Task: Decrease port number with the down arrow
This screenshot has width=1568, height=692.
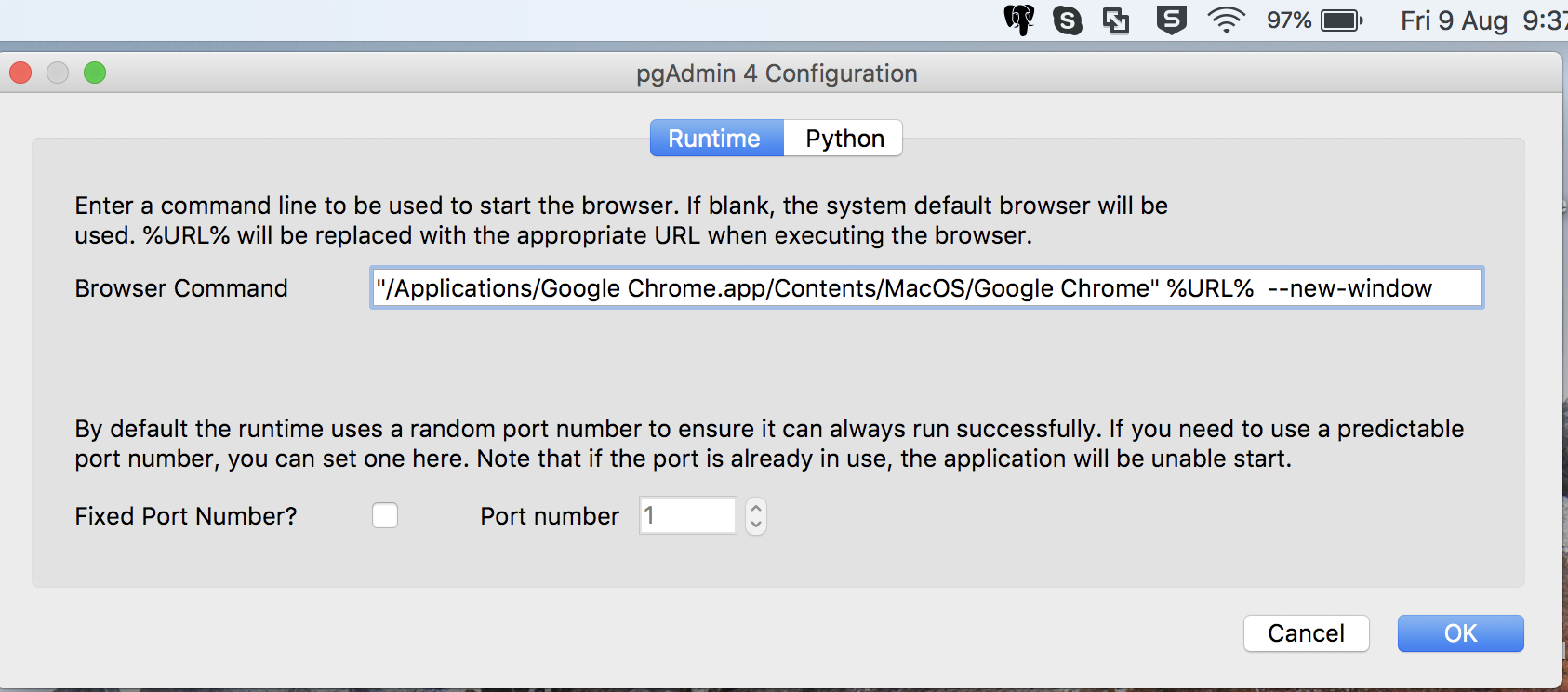Action: (756, 524)
